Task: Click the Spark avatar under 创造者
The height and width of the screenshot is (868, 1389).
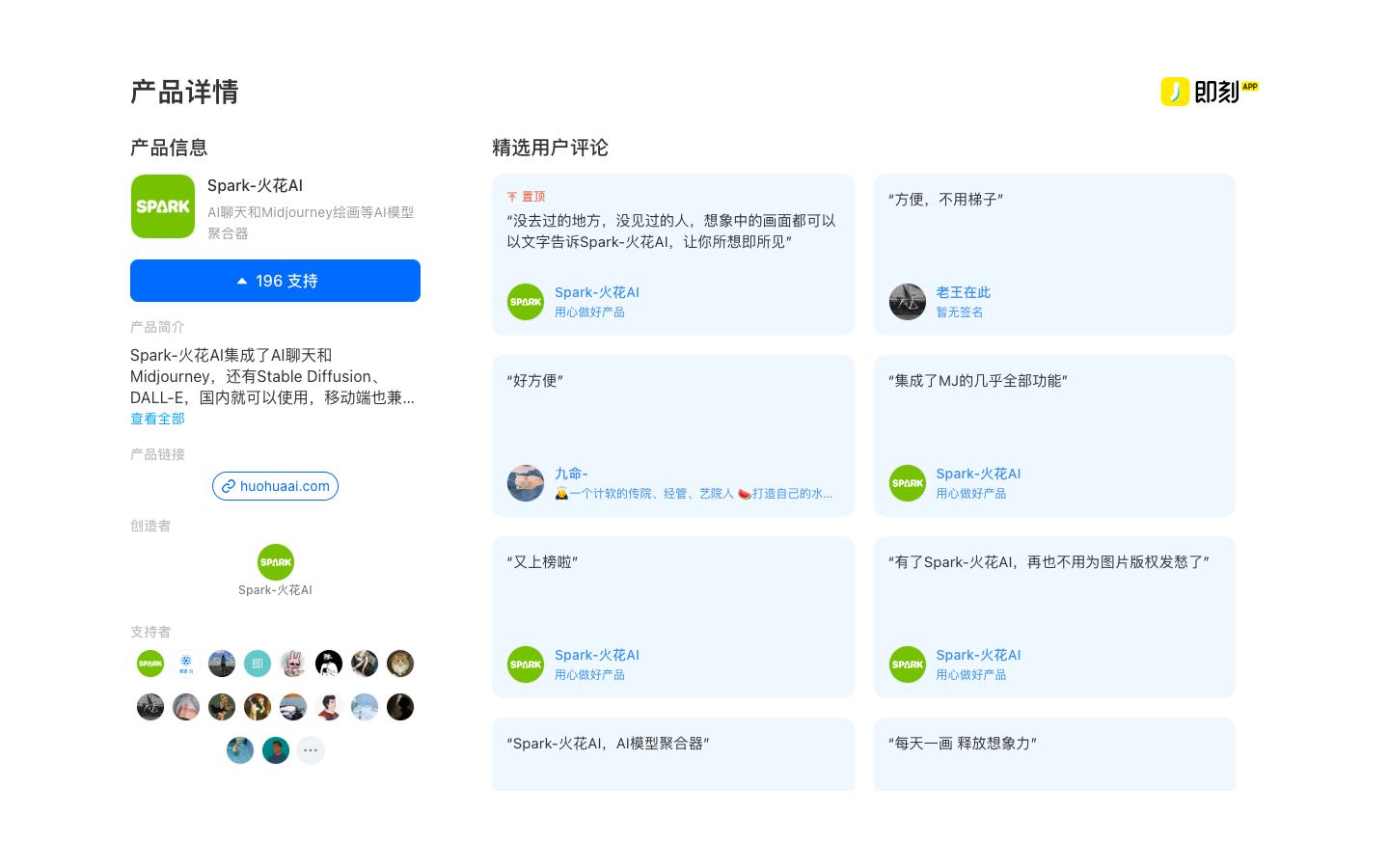Action: pos(275,561)
